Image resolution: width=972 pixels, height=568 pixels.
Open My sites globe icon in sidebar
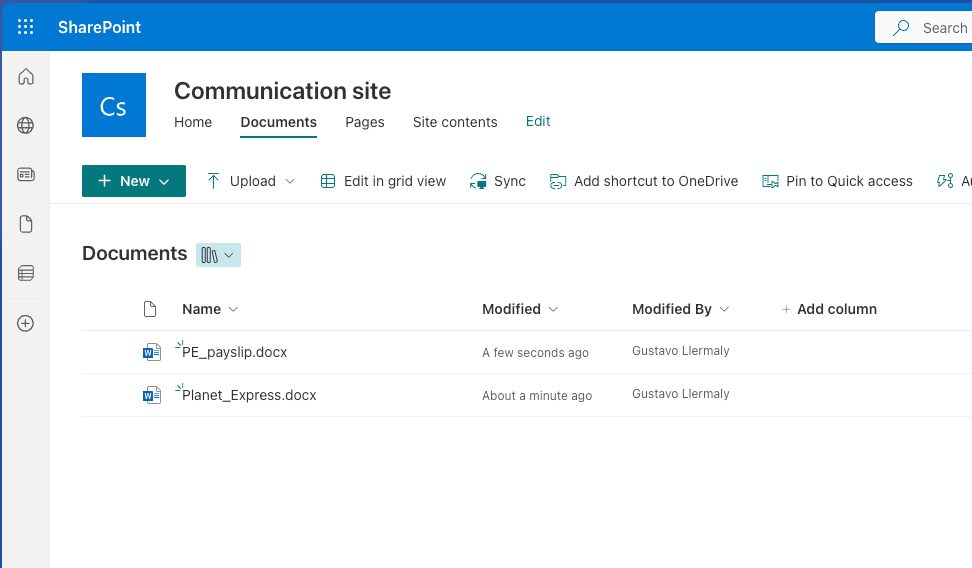[26, 126]
